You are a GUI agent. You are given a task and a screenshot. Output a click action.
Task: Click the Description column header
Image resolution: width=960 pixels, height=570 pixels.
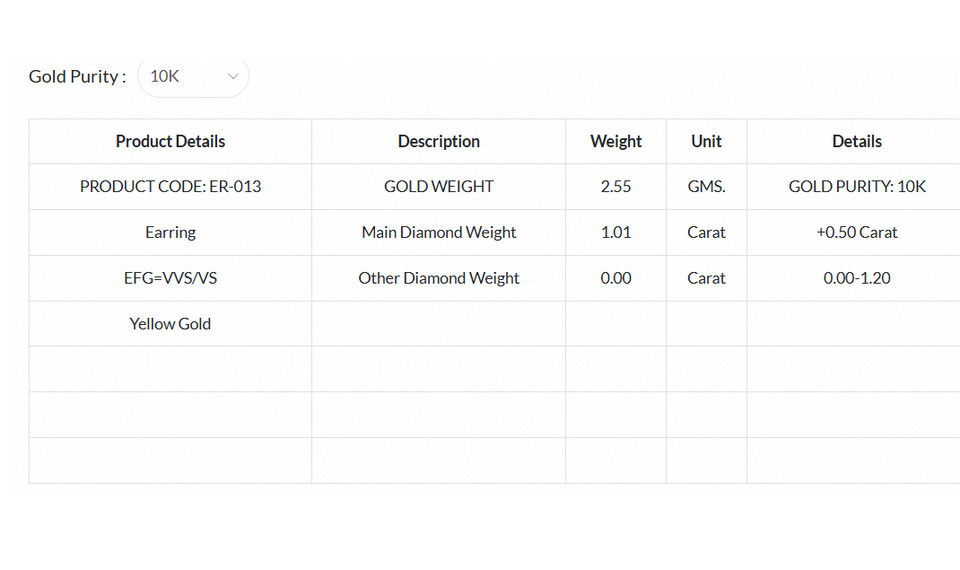click(x=438, y=142)
